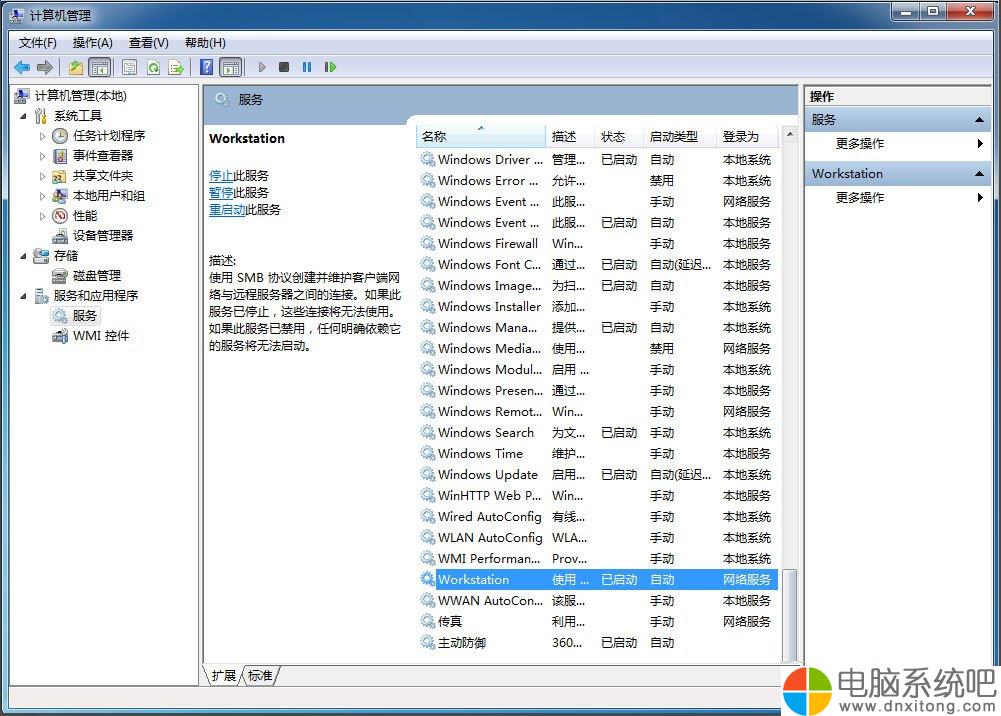Select 计算机管理(本地) root node
The height and width of the screenshot is (716, 1001).
(x=80, y=96)
